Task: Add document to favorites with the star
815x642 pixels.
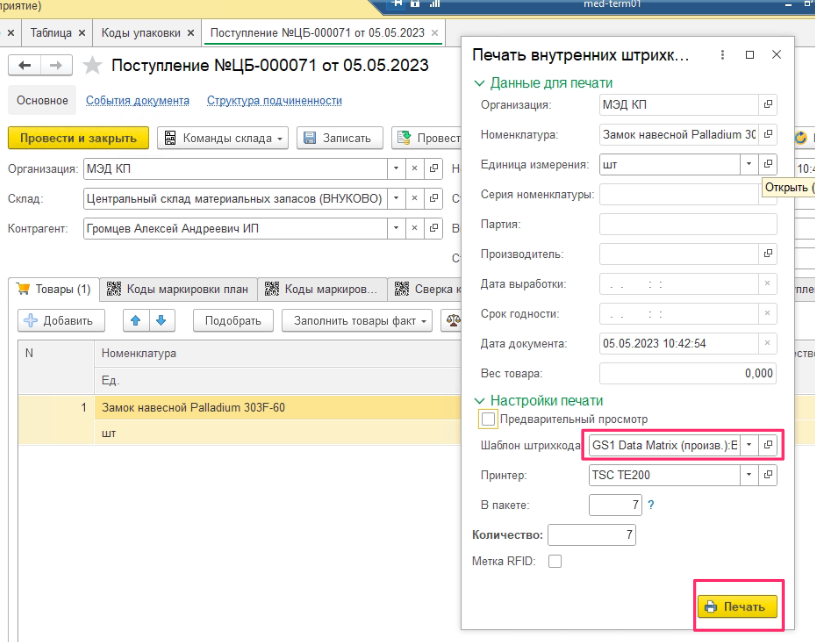Action: (x=93, y=65)
